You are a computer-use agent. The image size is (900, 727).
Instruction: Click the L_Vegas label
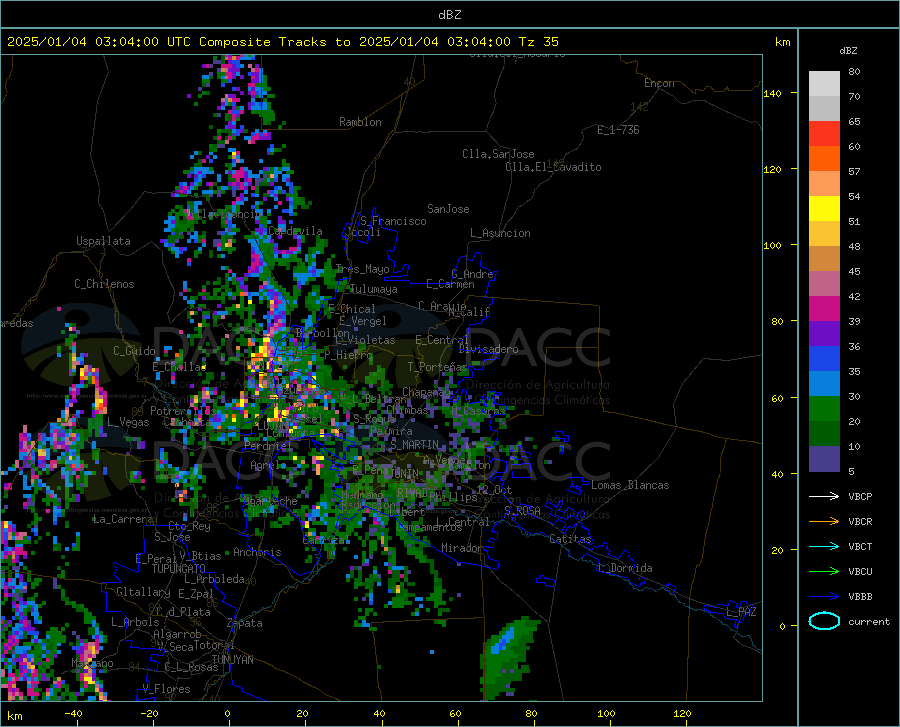coord(128,422)
